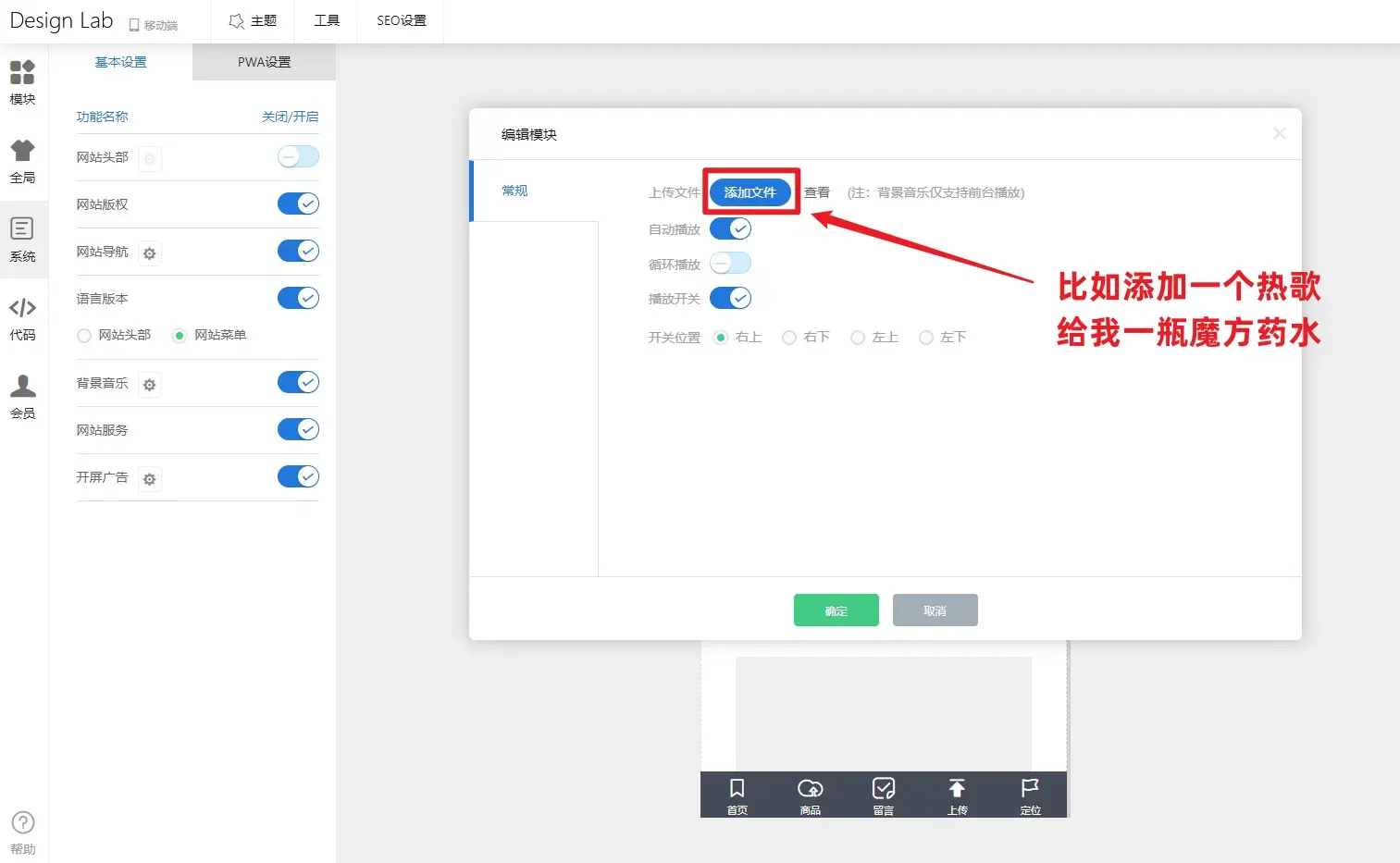
Task: Turn off the 网站版权 switch
Action: pos(298,203)
